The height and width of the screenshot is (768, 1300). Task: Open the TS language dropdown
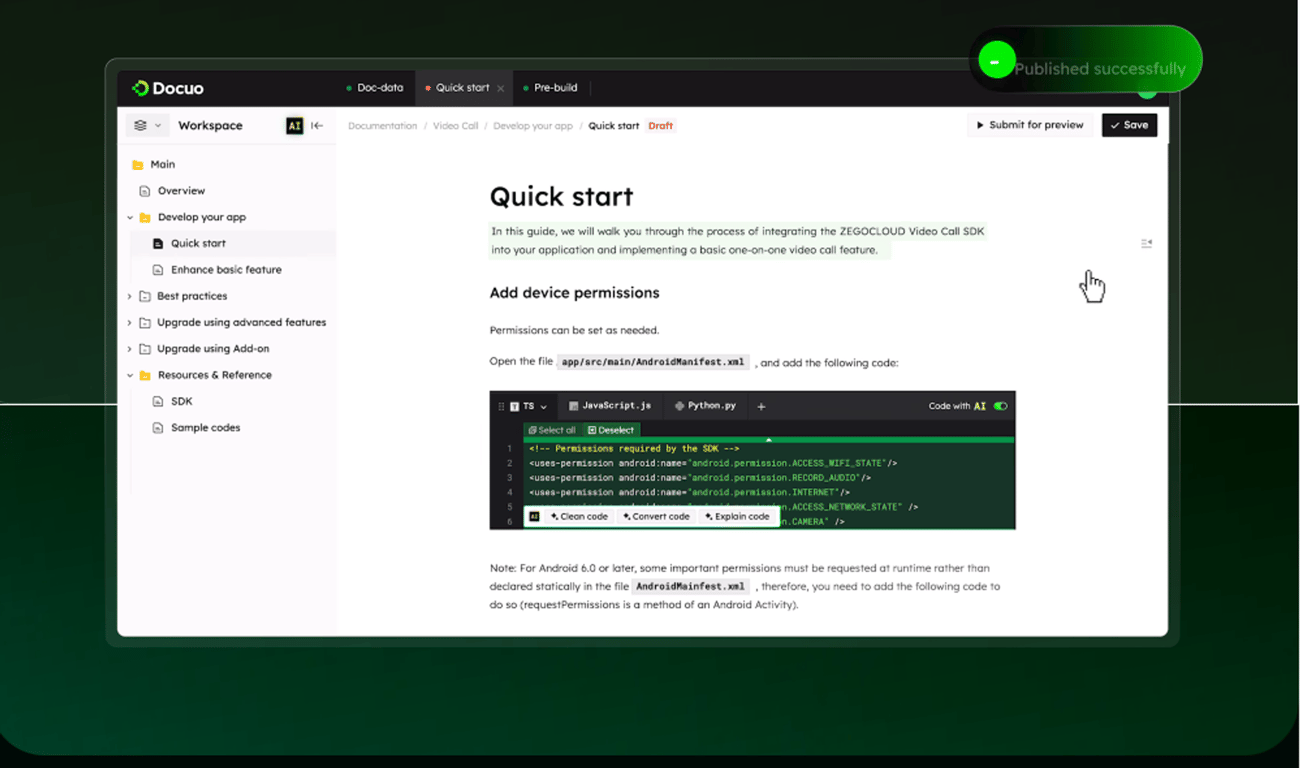click(528, 407)
